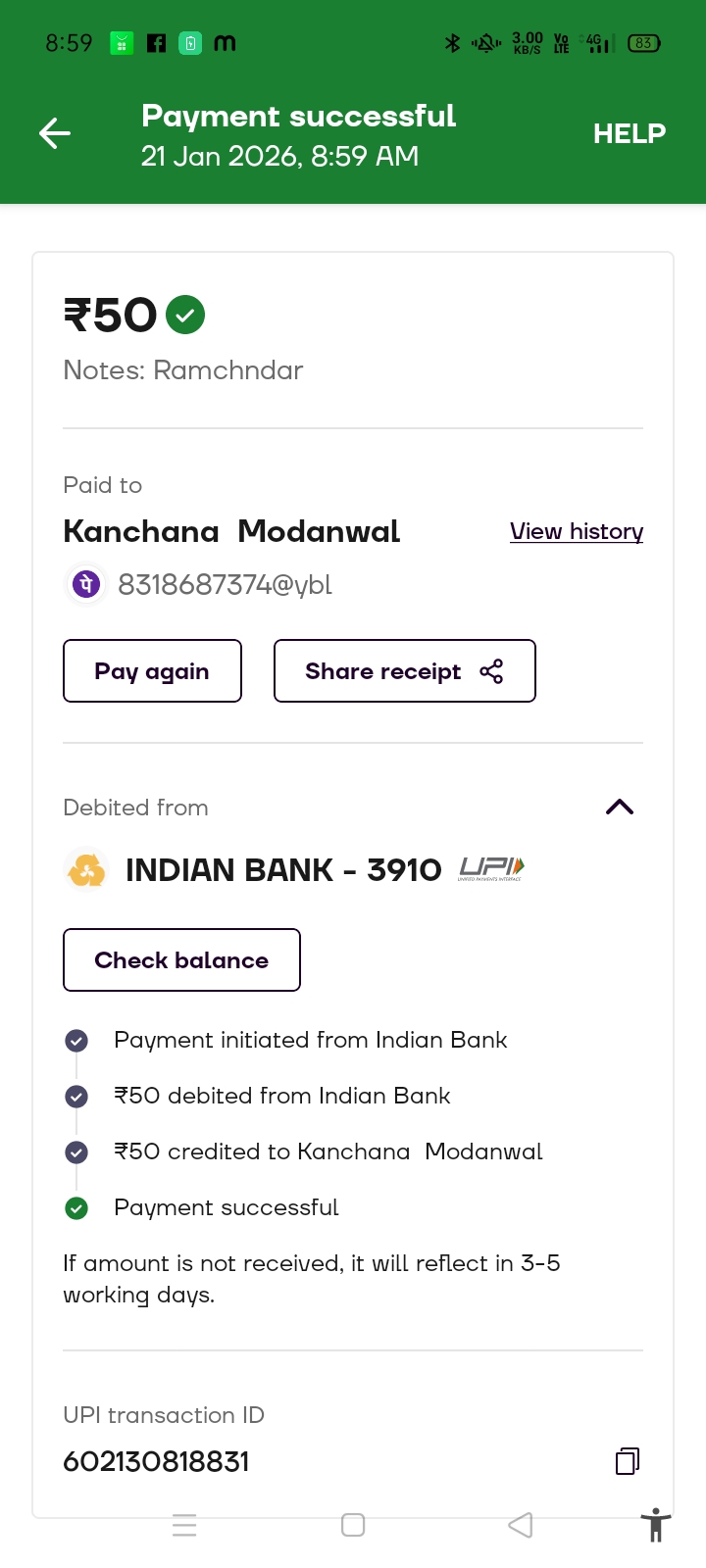Tap the PhonePe icon beside UPI ID

coord(85,585)
